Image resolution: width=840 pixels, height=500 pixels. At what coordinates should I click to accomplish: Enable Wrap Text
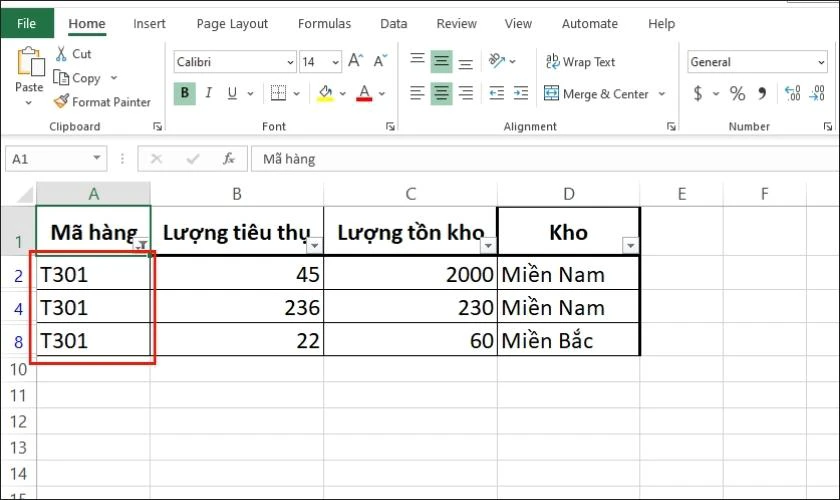point(580,62)
